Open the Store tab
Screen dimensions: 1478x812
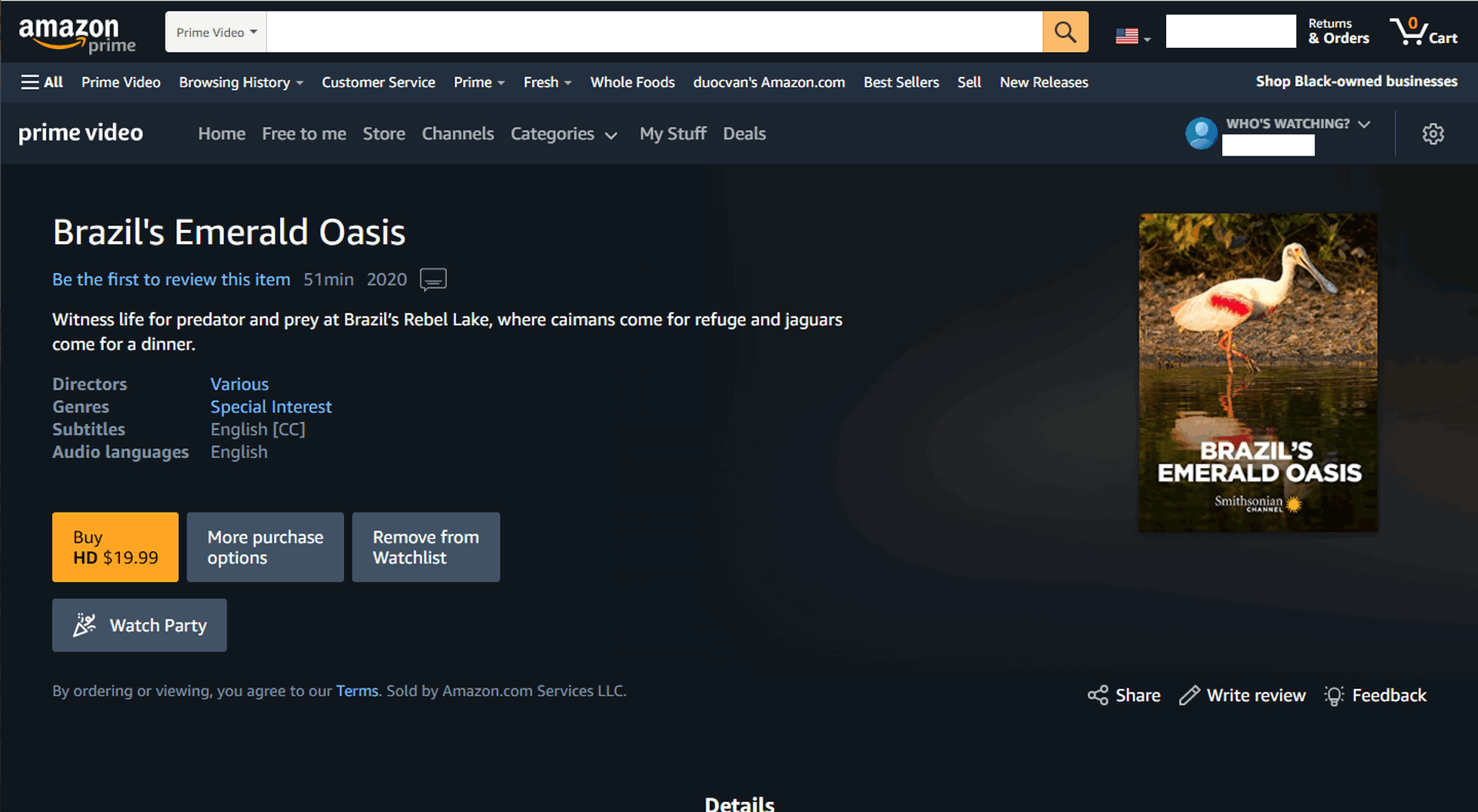tap(384, 134)
